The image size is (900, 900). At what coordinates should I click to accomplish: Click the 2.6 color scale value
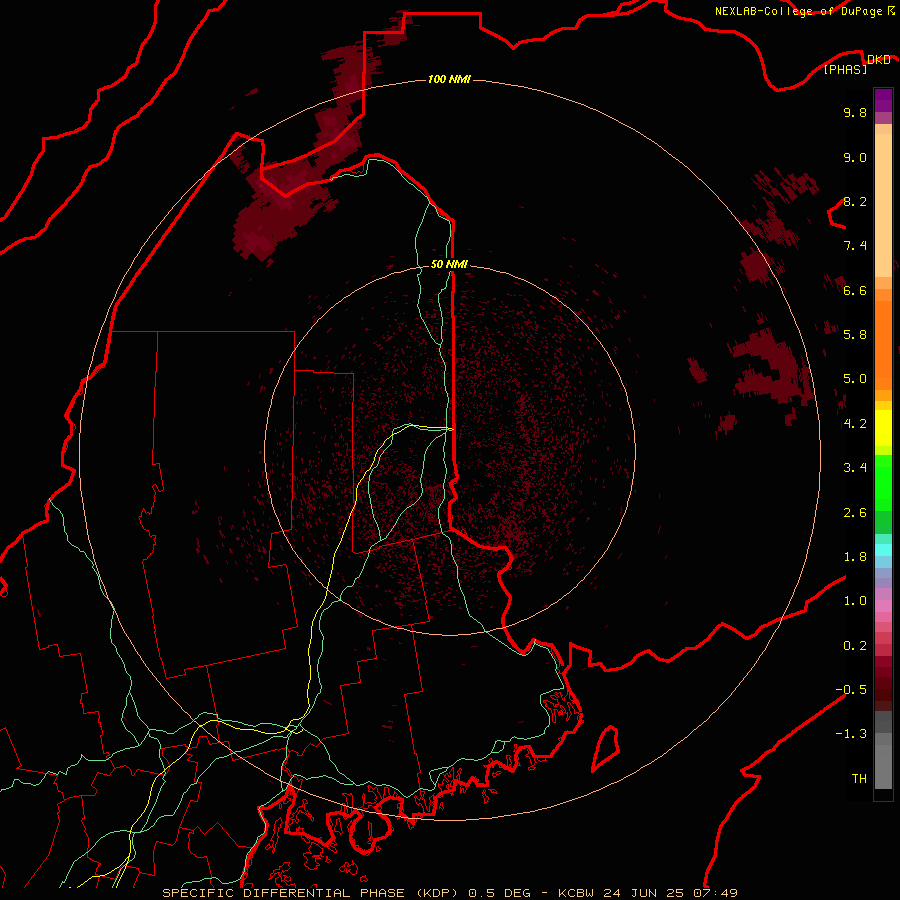point(855,513)
